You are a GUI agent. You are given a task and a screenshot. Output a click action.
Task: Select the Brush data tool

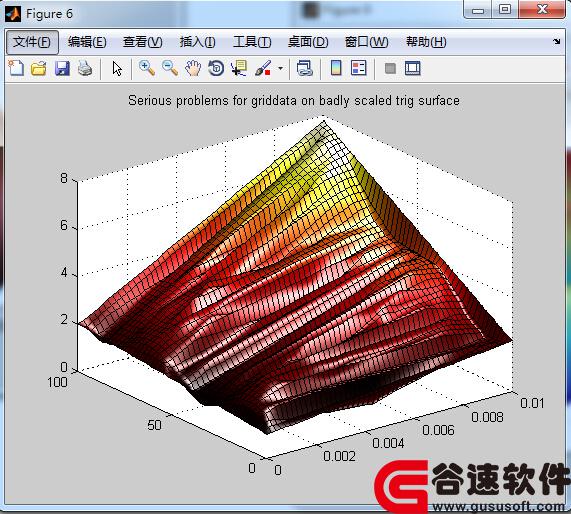click(263, 68)
